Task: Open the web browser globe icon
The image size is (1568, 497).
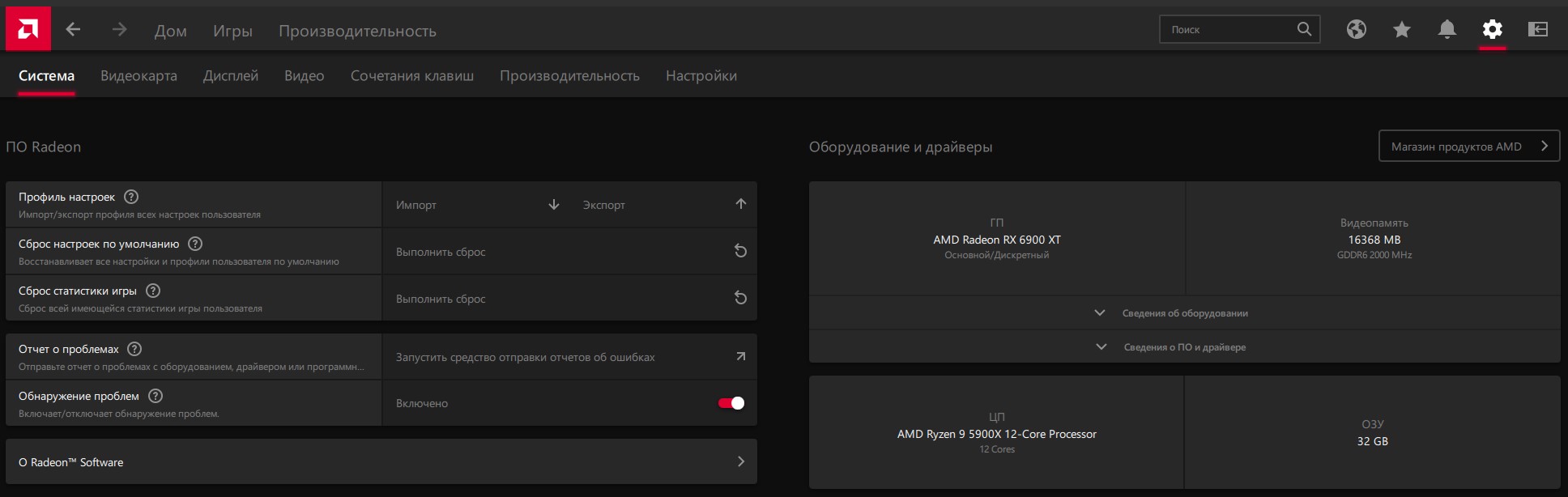Action: coord(1356,30)
